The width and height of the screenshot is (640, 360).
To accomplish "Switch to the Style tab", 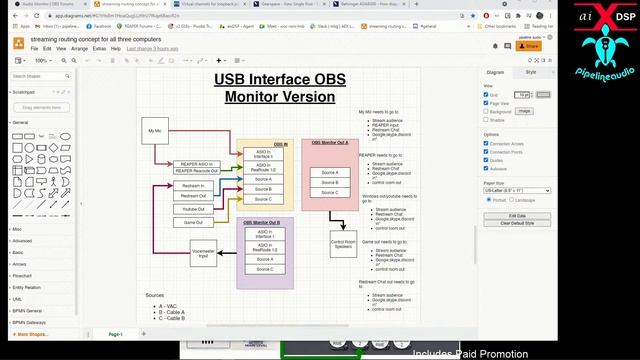I will click(x=531, y=72).
